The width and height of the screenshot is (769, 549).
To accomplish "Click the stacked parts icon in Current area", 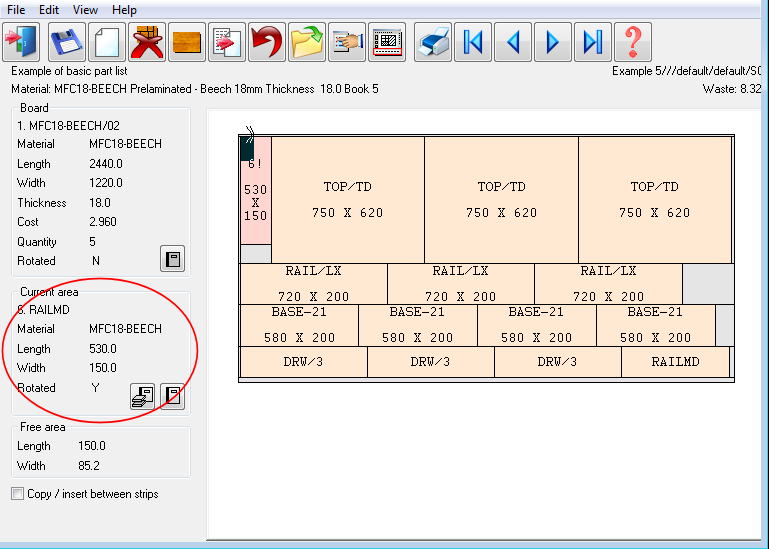I will click(x=142, y=396).
